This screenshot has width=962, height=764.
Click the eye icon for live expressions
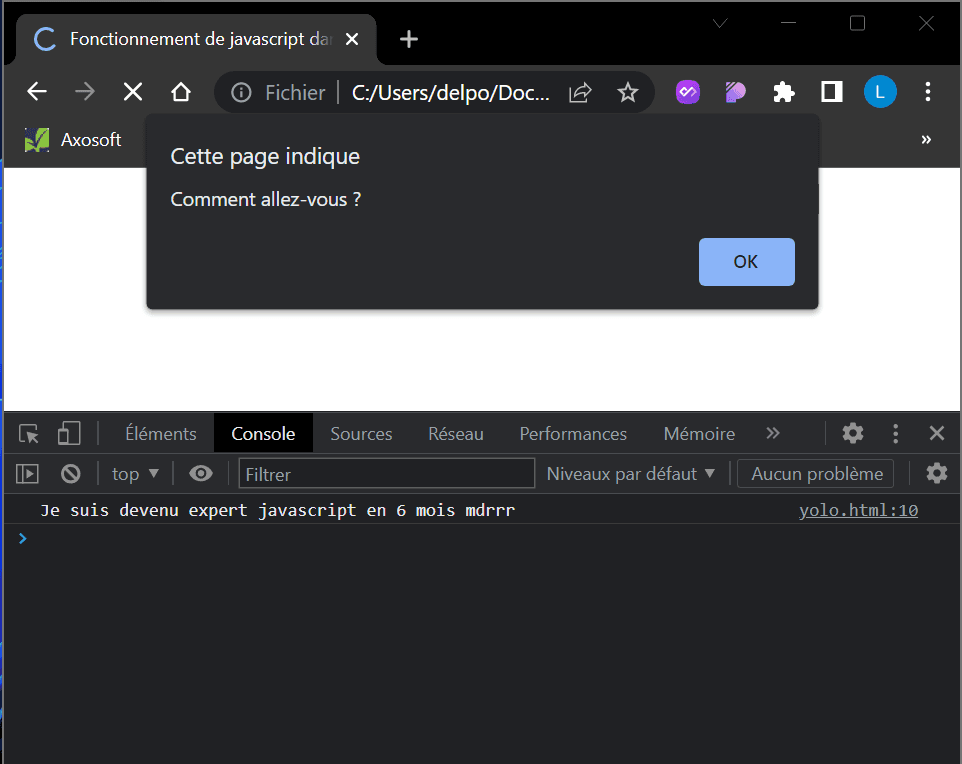coord(201,474)
